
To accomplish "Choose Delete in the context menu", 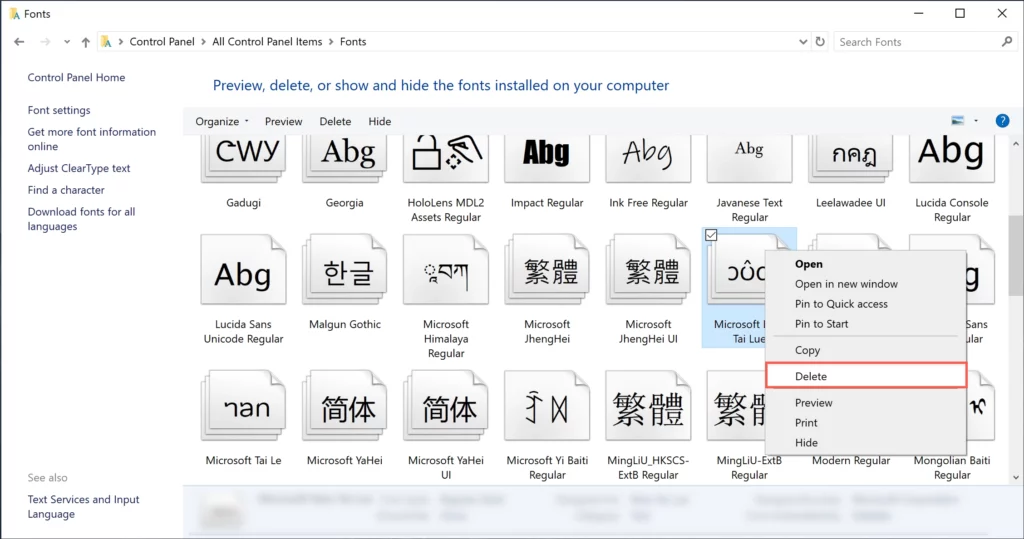I will tap(865, 376).
